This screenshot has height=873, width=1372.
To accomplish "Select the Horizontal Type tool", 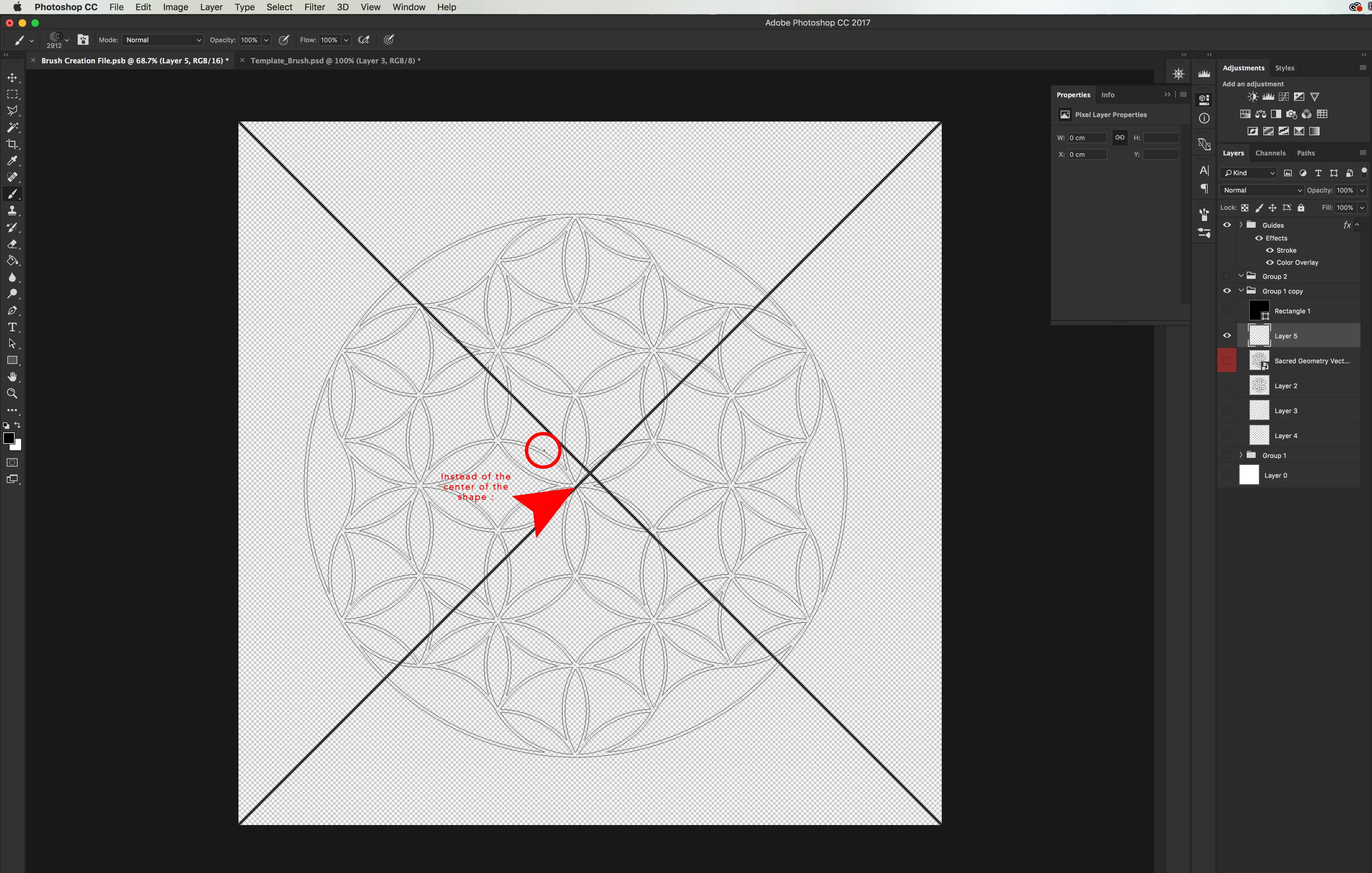I will point(12,327).
